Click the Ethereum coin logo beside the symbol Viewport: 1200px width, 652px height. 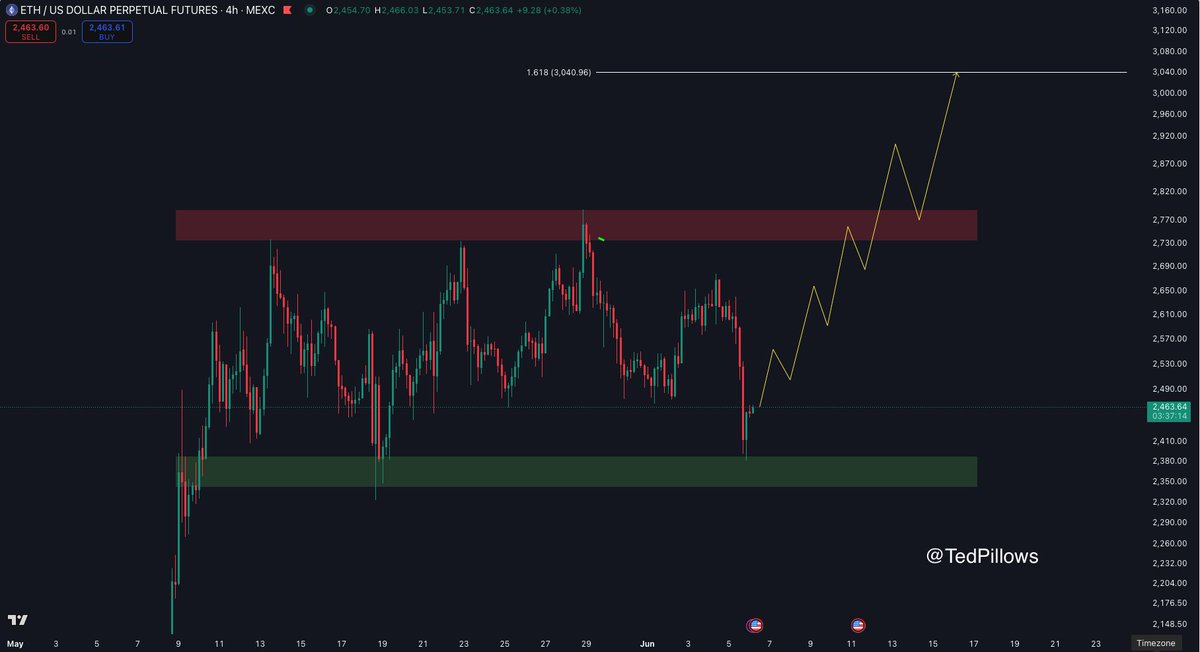[x=12, y=10]
